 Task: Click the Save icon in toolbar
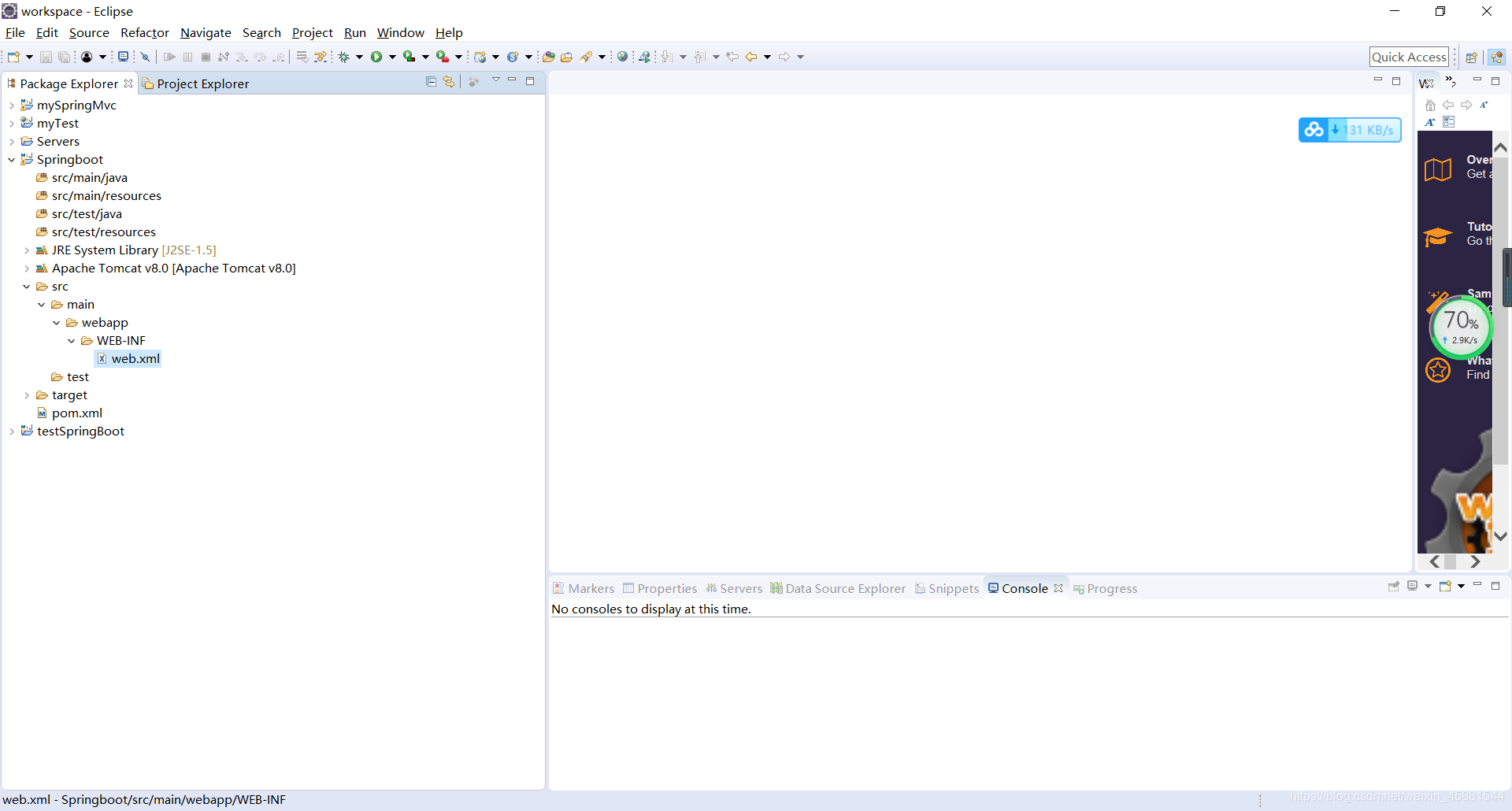click(x=46, y=57)
